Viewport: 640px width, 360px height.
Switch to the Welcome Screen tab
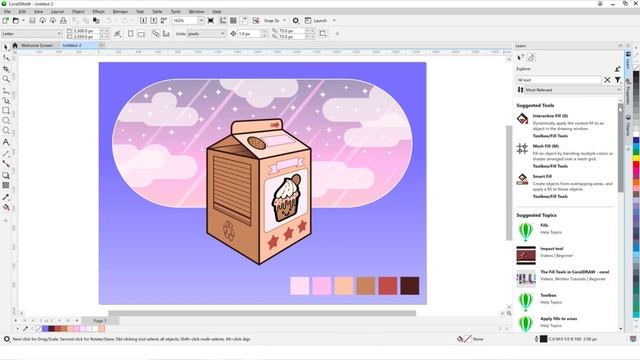(37, 45)
